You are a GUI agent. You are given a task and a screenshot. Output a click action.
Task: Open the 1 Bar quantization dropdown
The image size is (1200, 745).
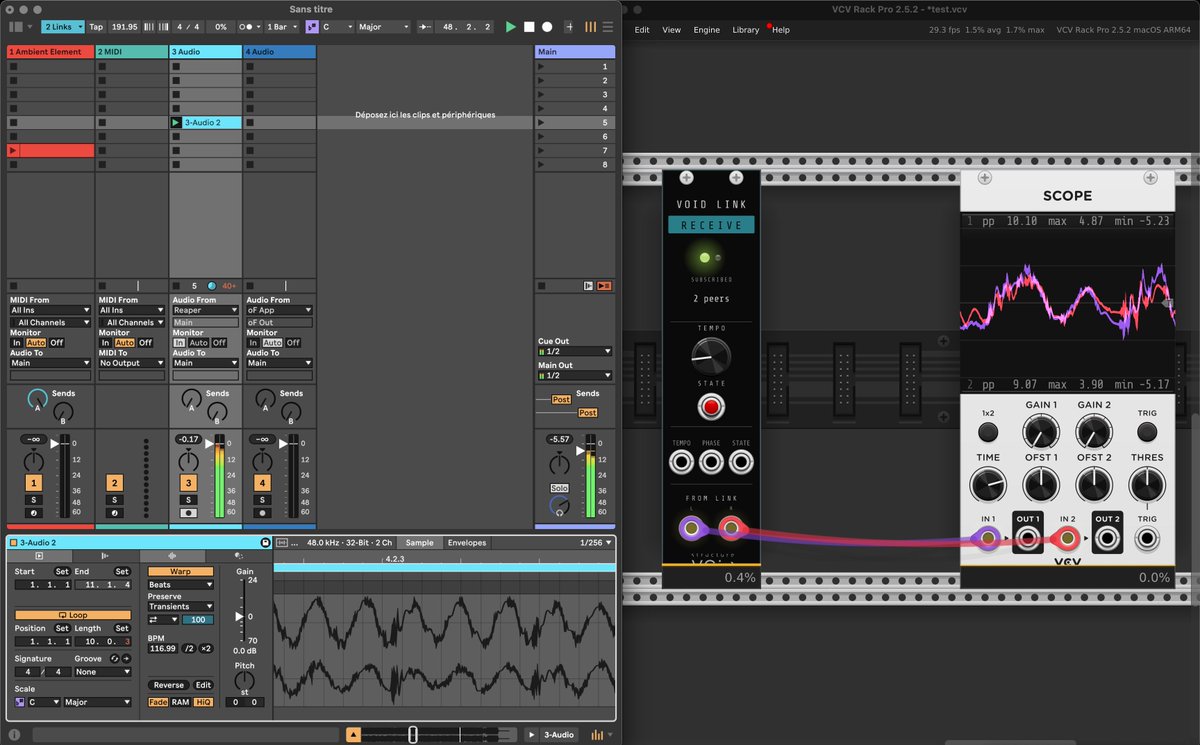[281, 27]
